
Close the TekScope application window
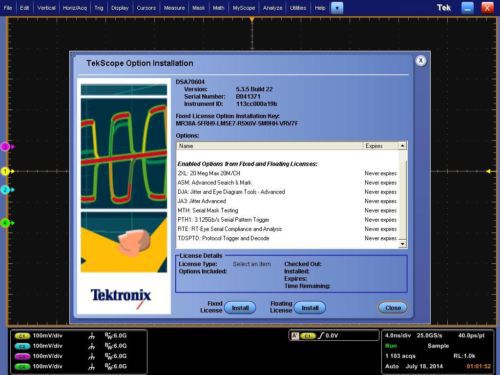pos(487,8)
